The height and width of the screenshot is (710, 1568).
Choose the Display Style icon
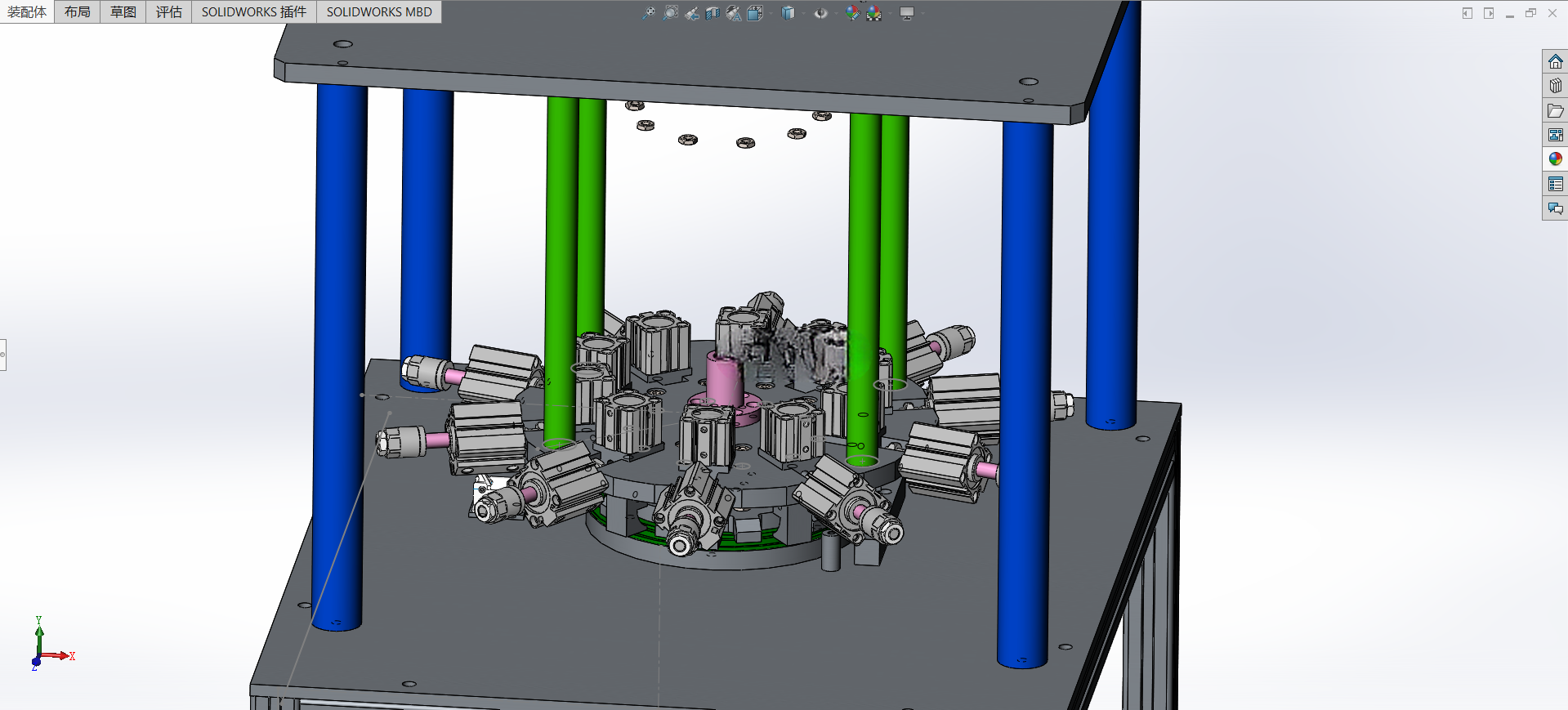point(788,13)
